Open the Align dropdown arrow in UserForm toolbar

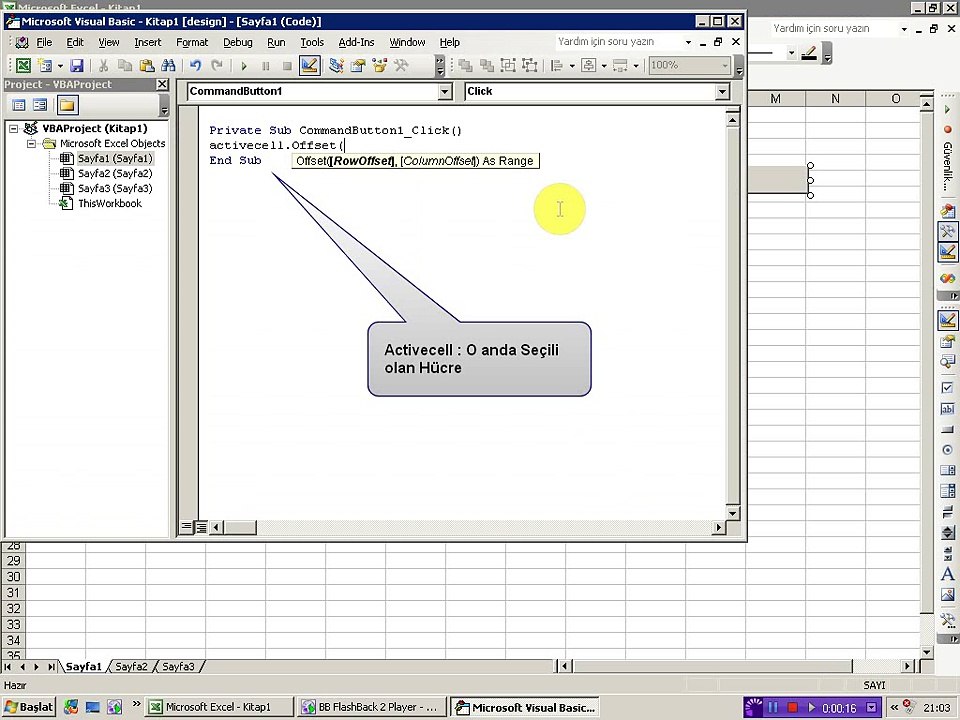(x=572, y=66)
